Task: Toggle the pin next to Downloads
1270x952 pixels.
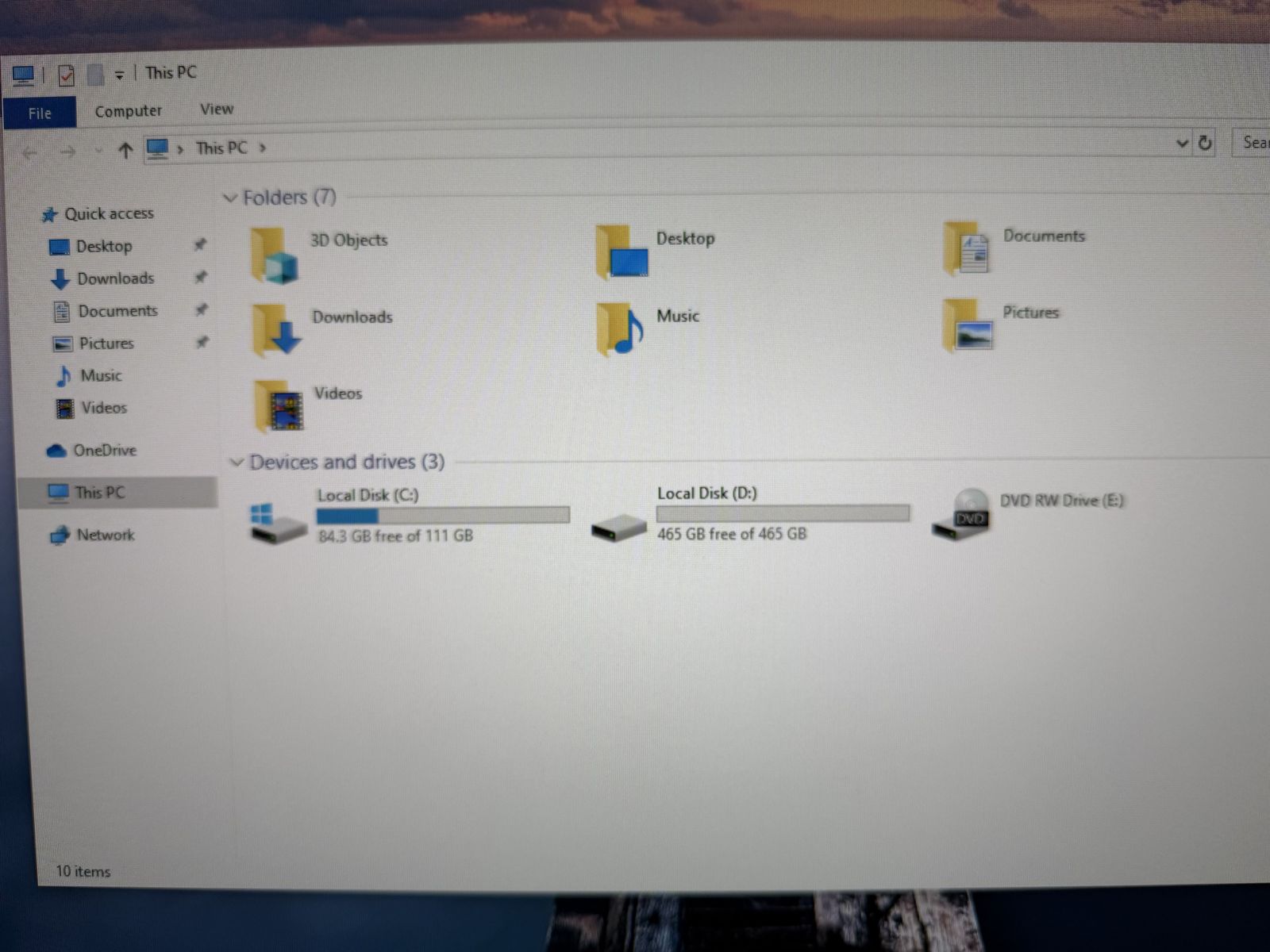Action: coord(202,278)
